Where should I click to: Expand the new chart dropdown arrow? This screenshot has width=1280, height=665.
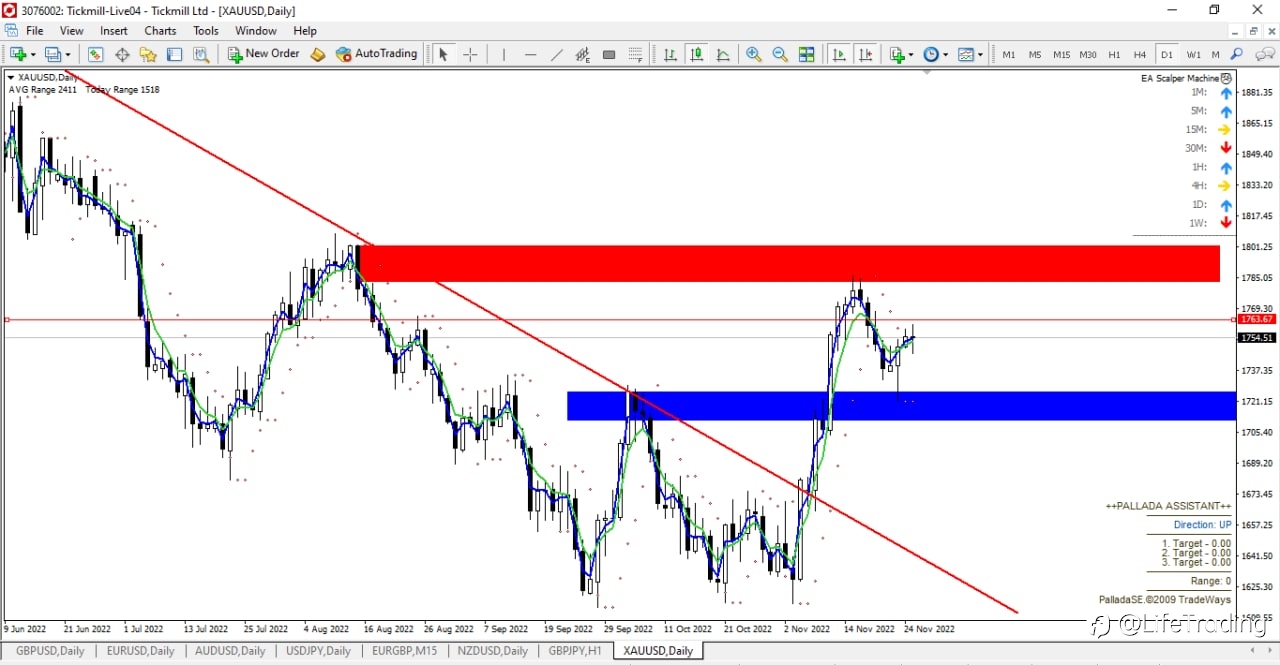(x=33, y=55)
